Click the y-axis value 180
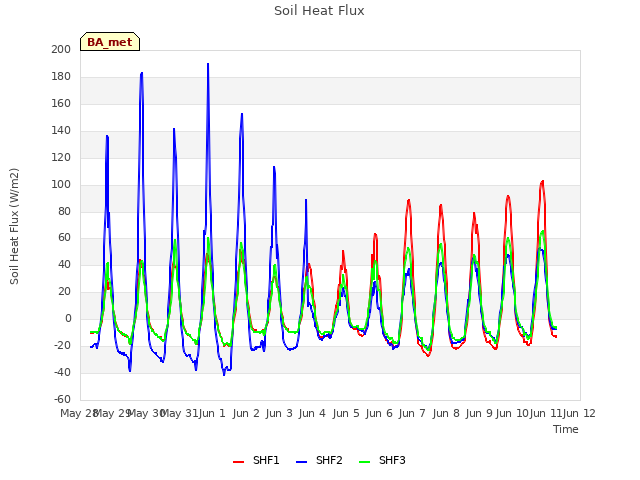This screenshot has width=640, height=480. click(61, 76)
